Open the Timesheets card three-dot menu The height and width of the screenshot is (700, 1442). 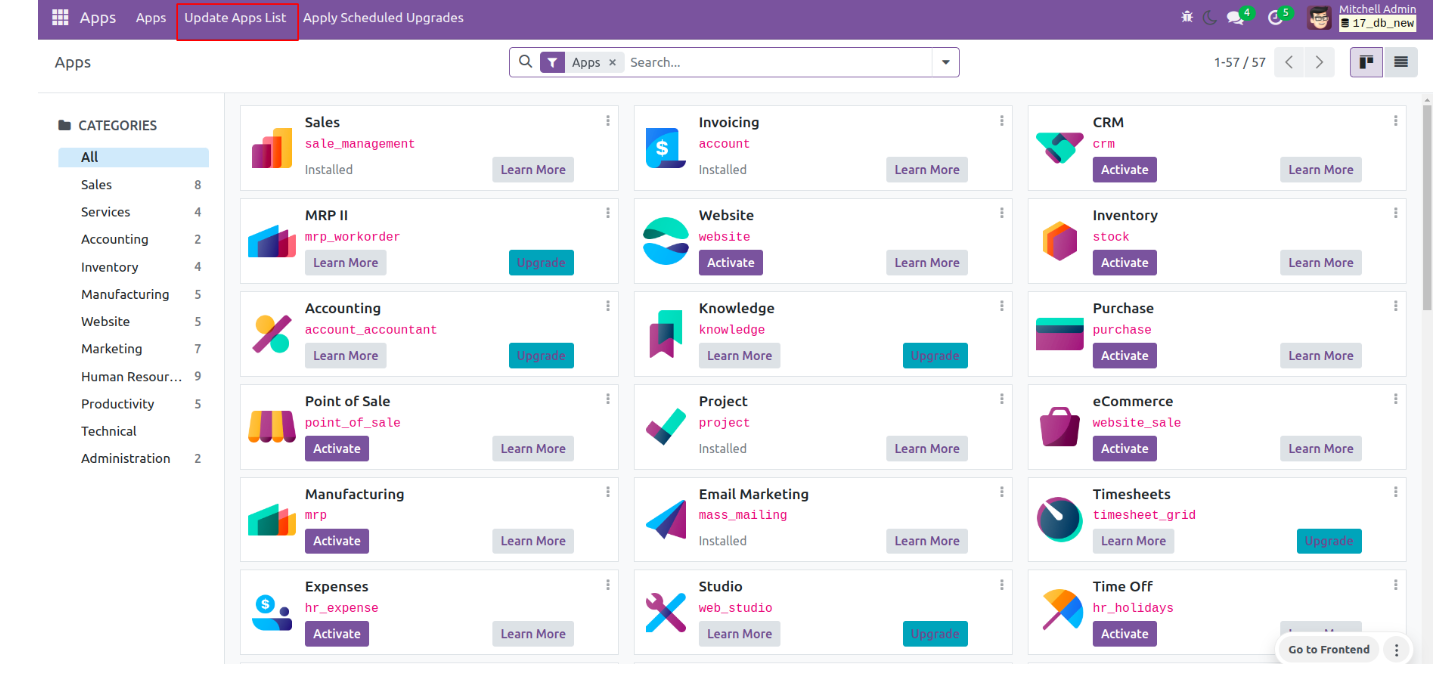[x=1396, y=492]
